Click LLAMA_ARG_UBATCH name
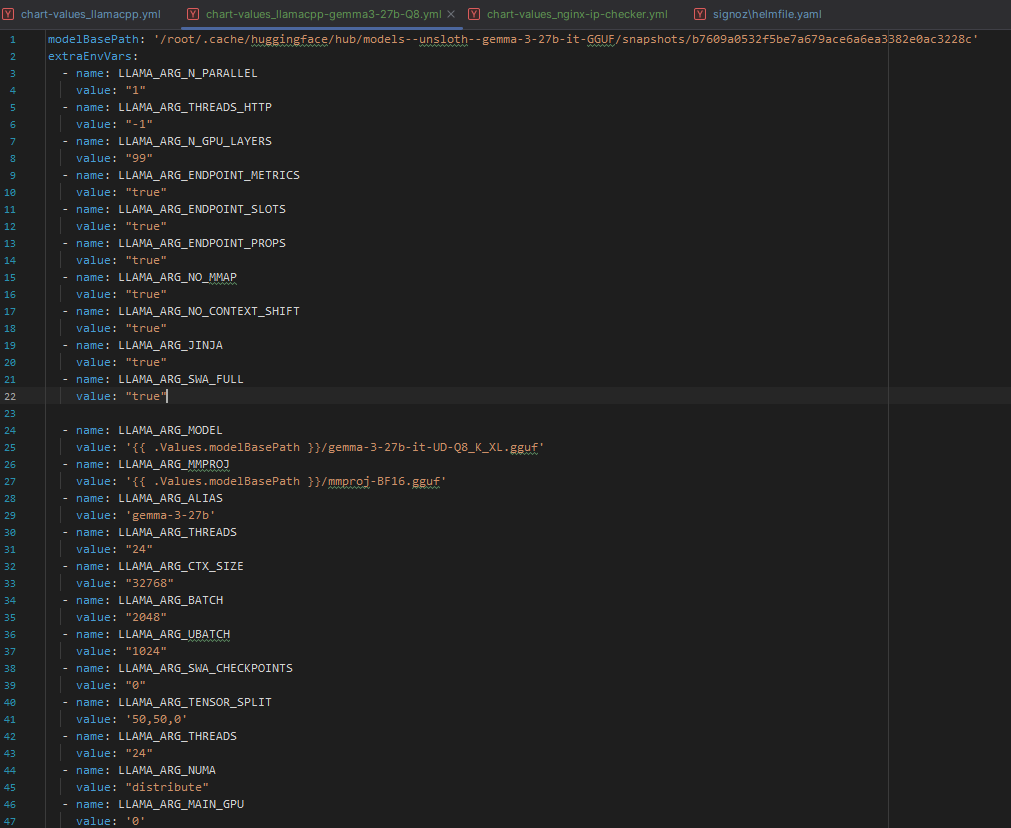This screenshot has height=828, width=1011. click(x=173, y=635)
